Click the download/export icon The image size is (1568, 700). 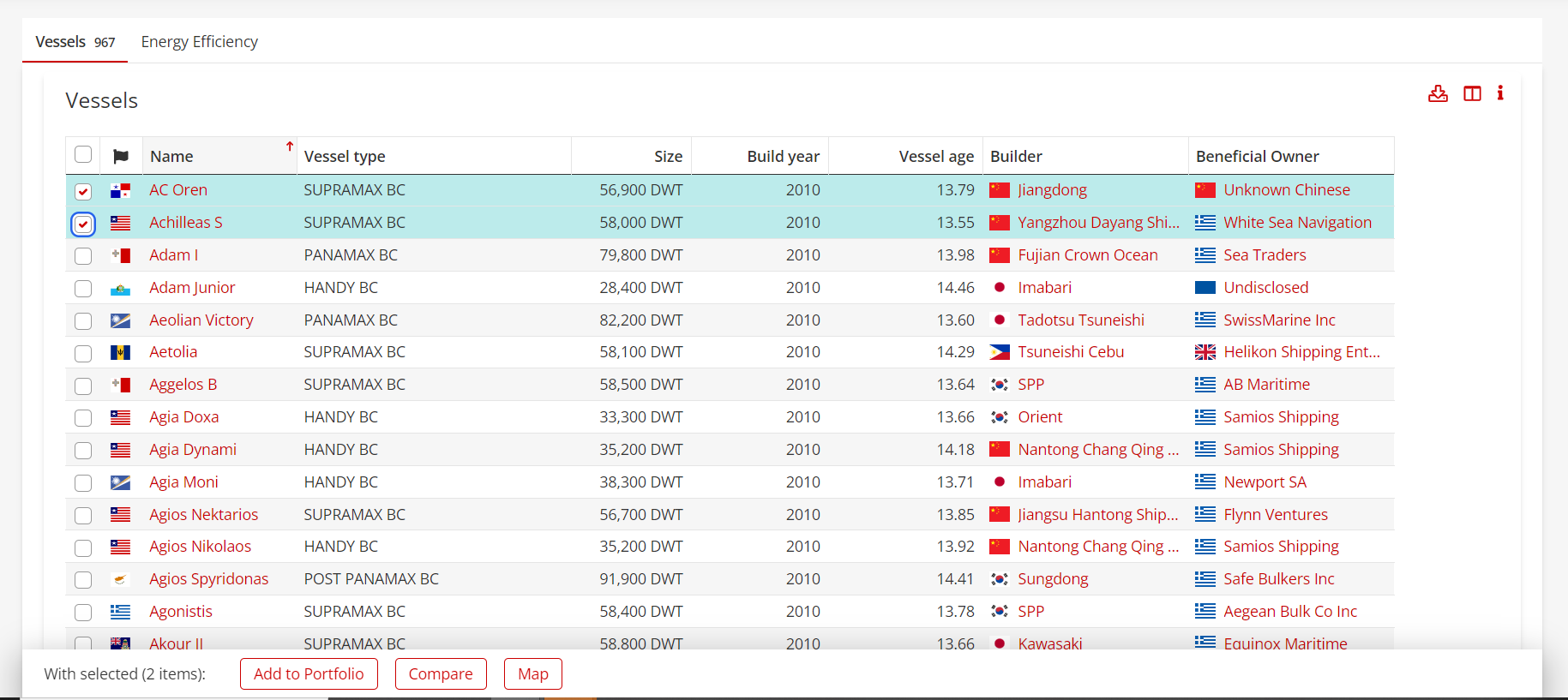pyautogui.click(x=1438, y=94)
